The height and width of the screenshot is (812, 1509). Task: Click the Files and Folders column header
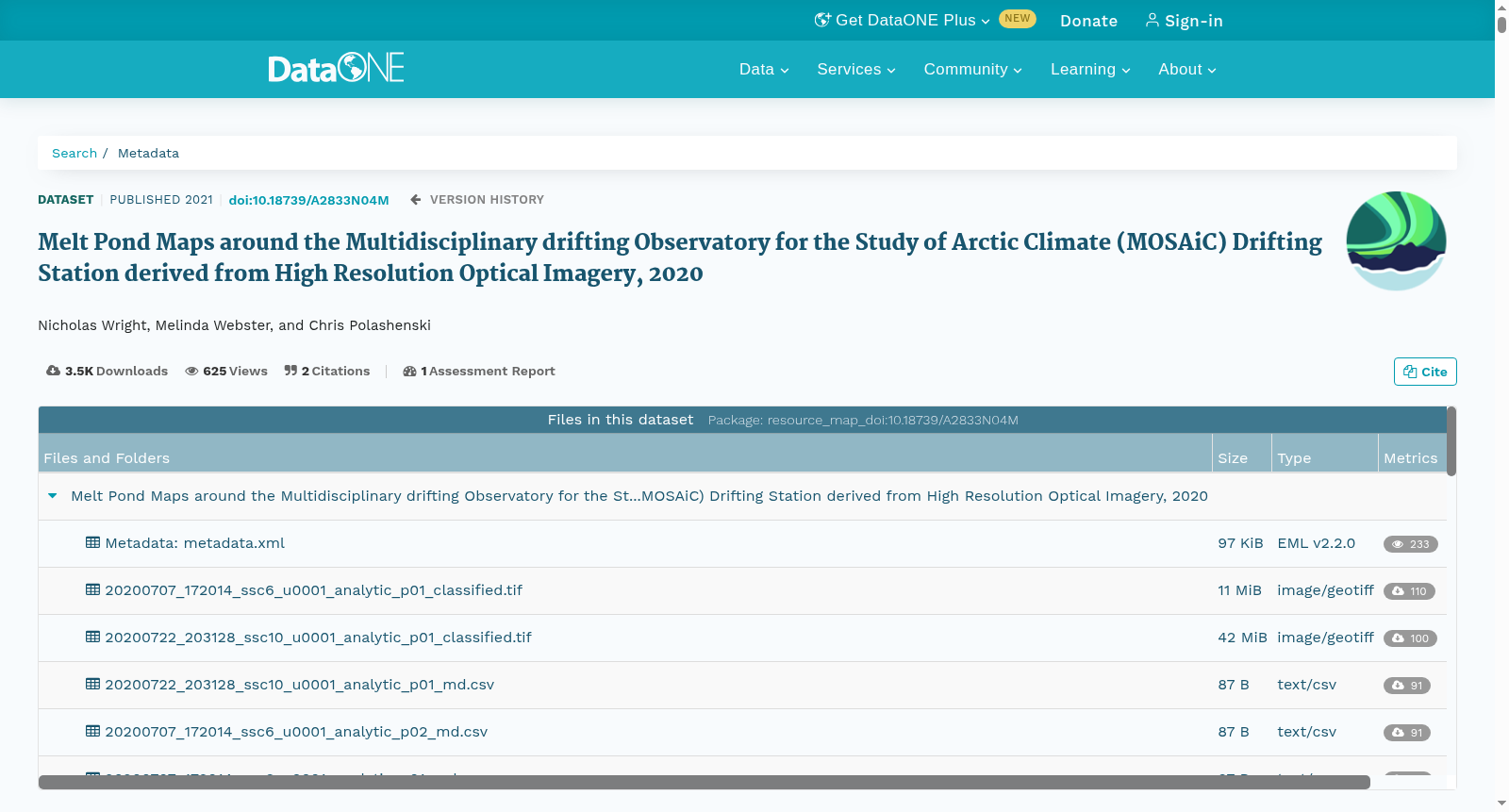coord(624,454)
